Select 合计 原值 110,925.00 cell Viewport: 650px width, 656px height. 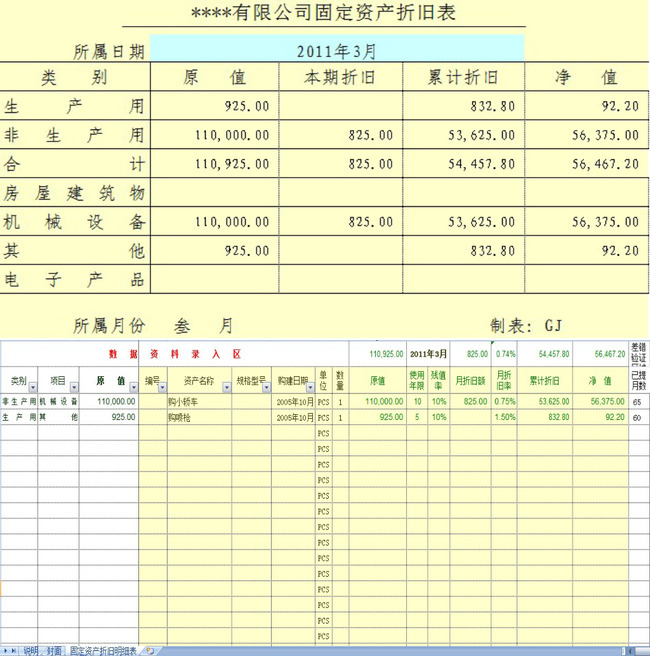click(215, 164)
